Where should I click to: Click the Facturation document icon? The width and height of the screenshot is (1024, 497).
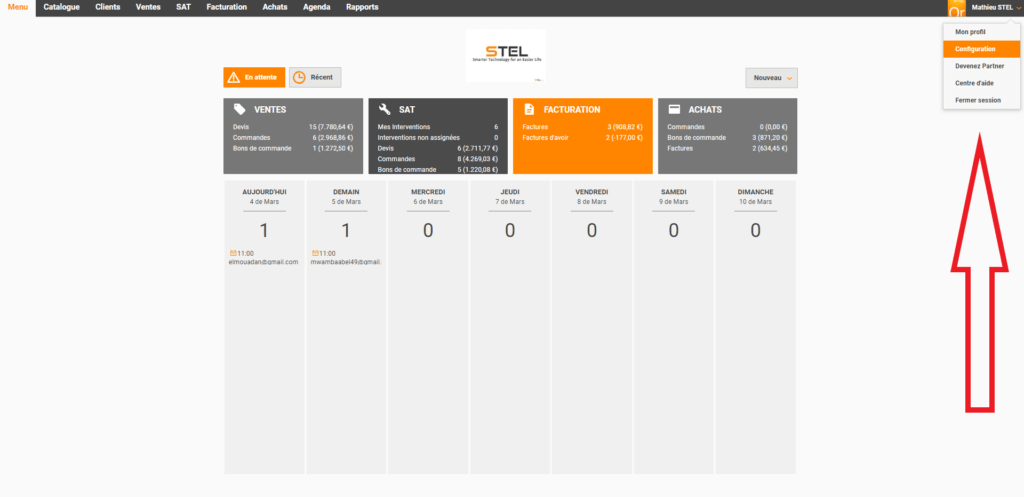coord(529,109)
